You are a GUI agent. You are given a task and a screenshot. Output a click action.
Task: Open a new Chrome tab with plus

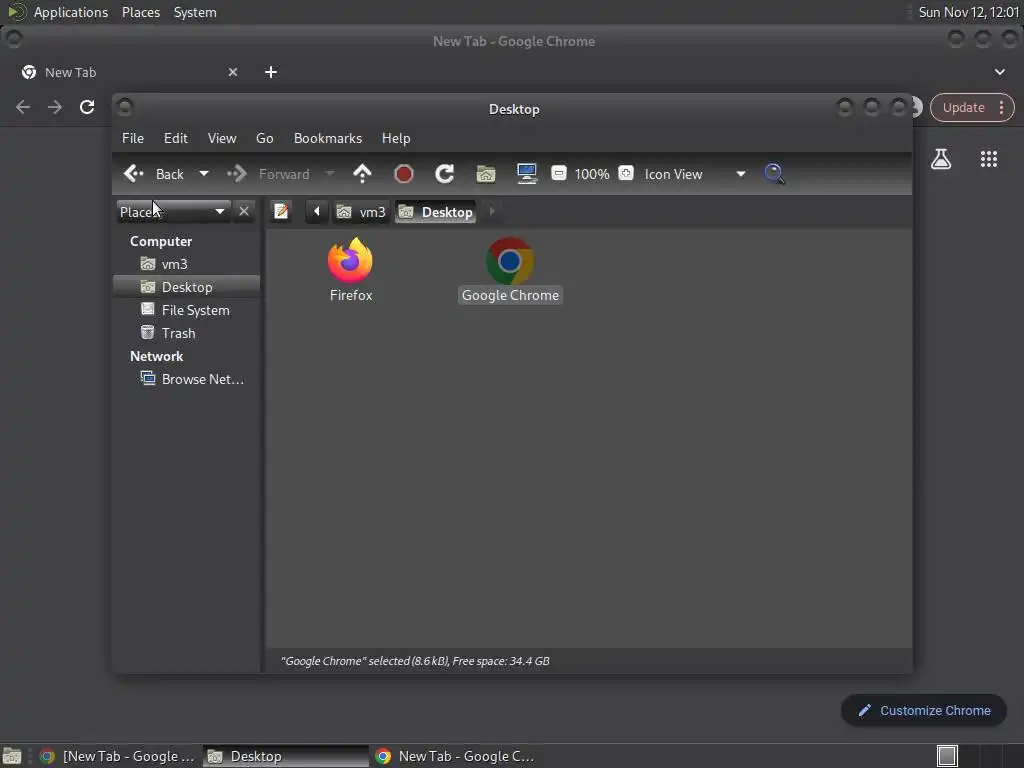(271, 72)
